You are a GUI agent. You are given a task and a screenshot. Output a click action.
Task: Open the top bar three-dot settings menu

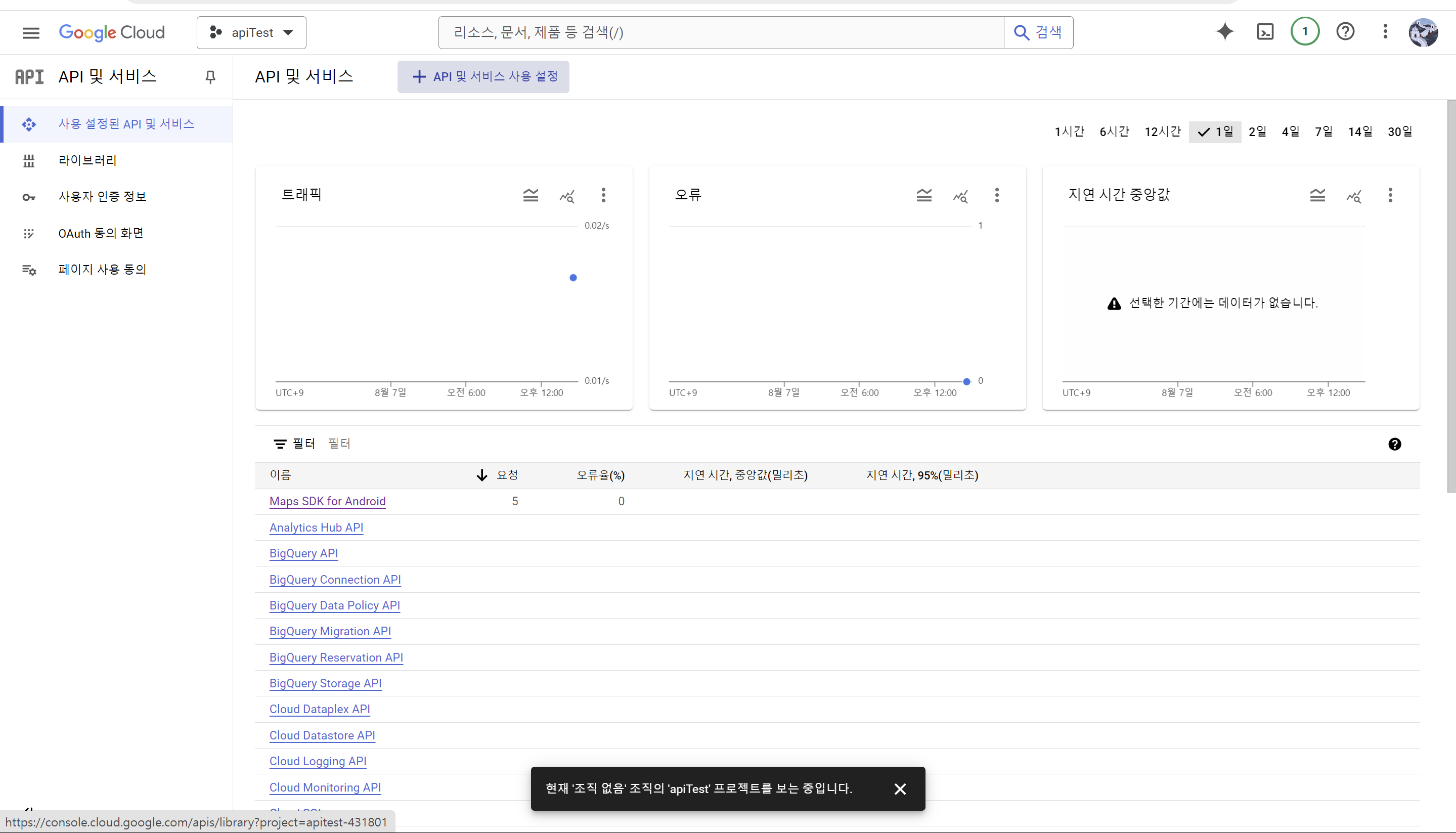1385,31
